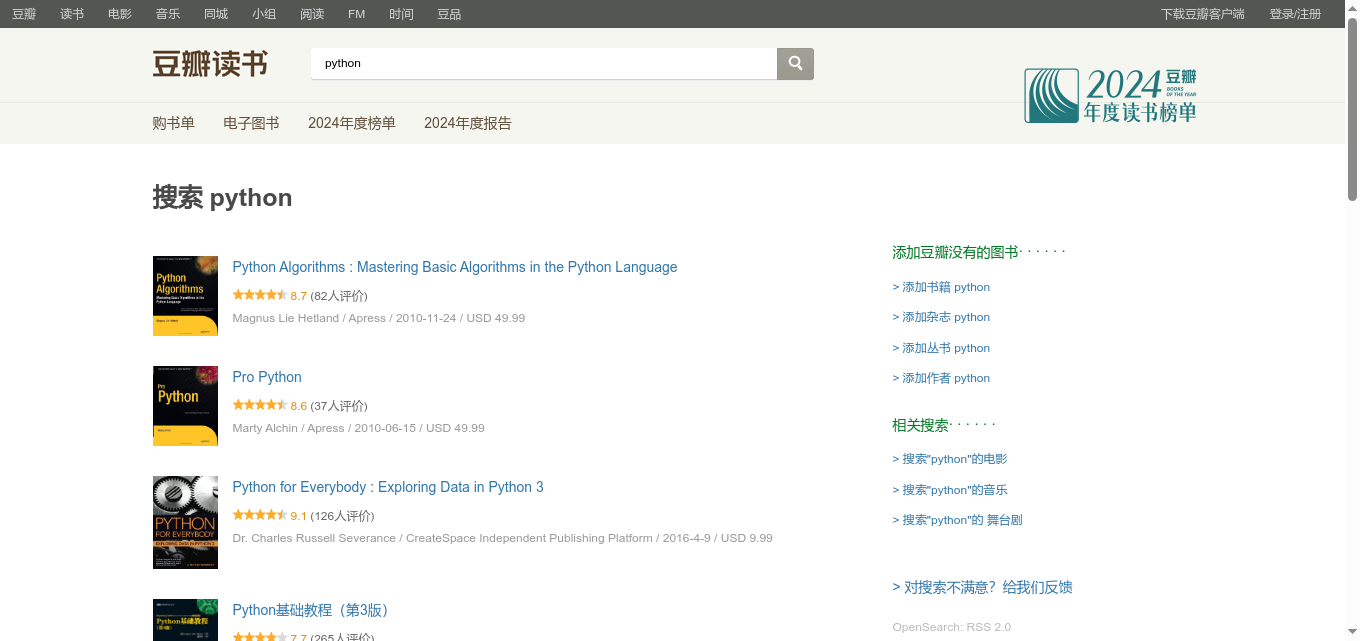
Task: Select 小组 in the top navigation
Action: point(264,14)
